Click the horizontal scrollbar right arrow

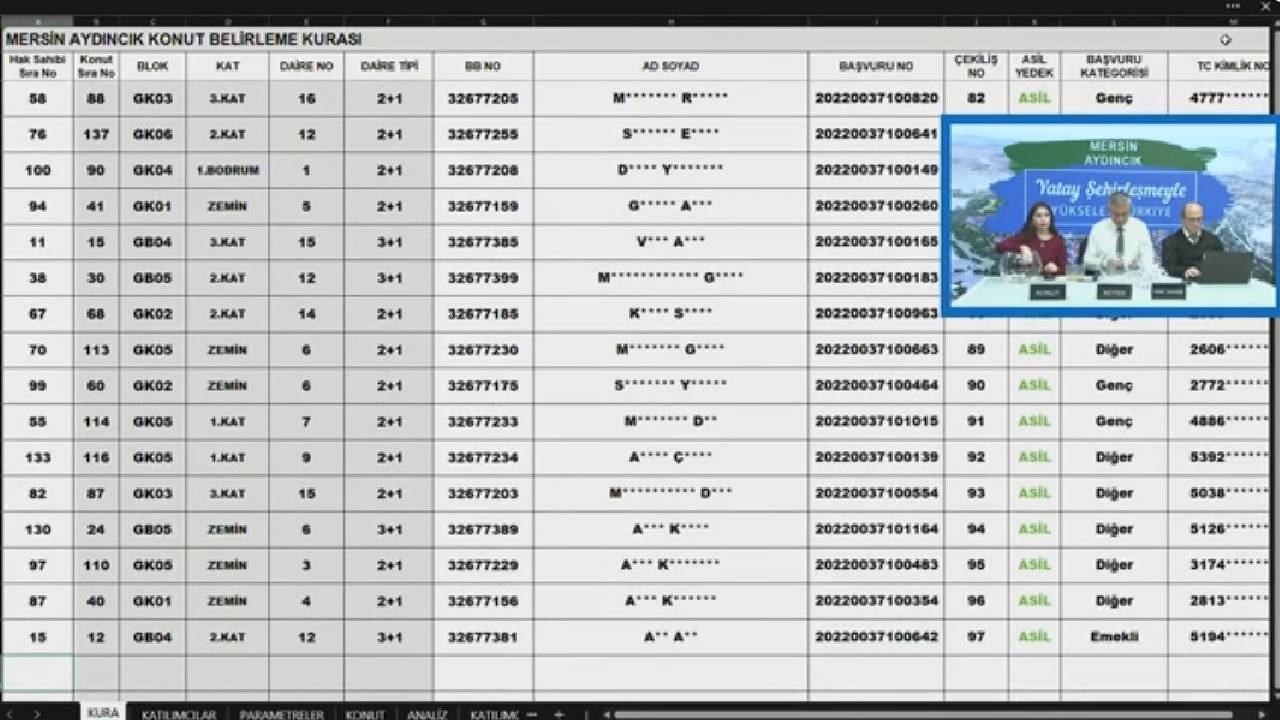(x=1263, y=714)
